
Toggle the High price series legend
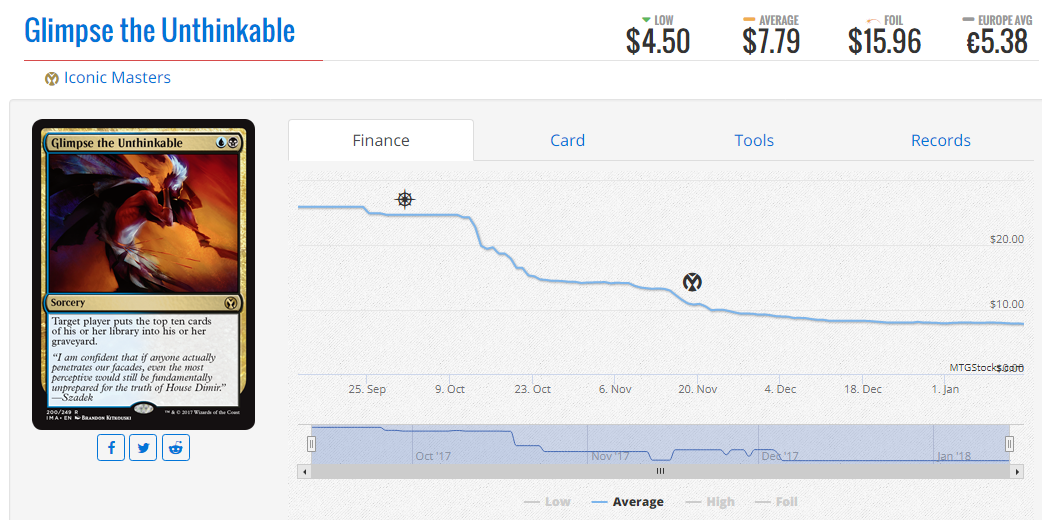[x=710, y=502]
